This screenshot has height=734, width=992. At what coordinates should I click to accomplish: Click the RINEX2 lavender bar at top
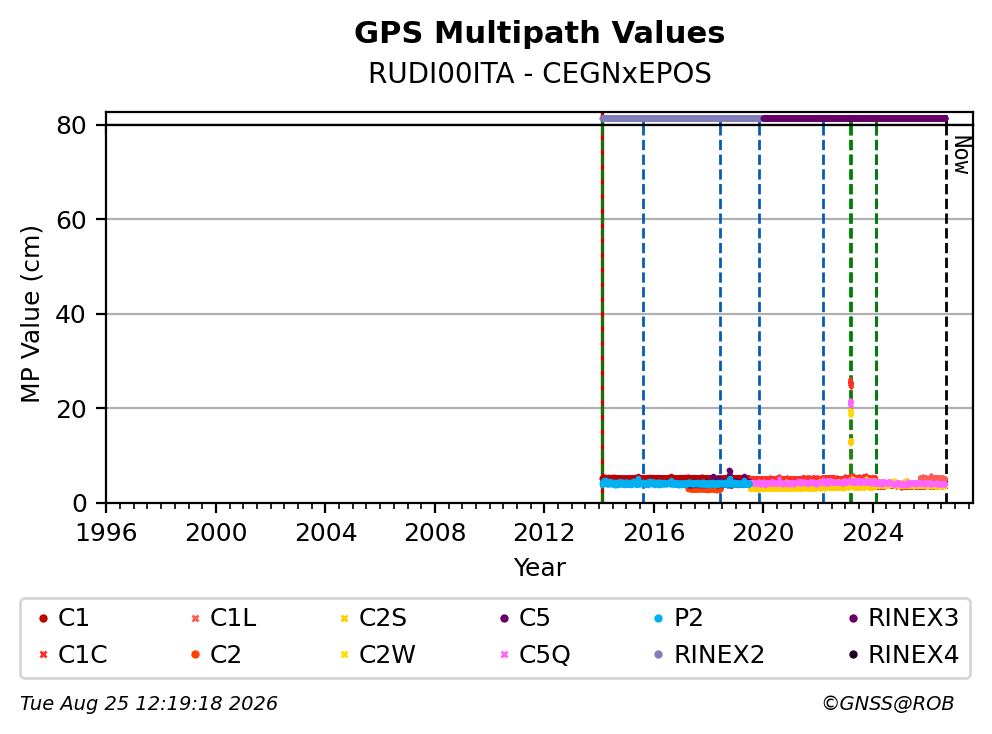point(681,118)
